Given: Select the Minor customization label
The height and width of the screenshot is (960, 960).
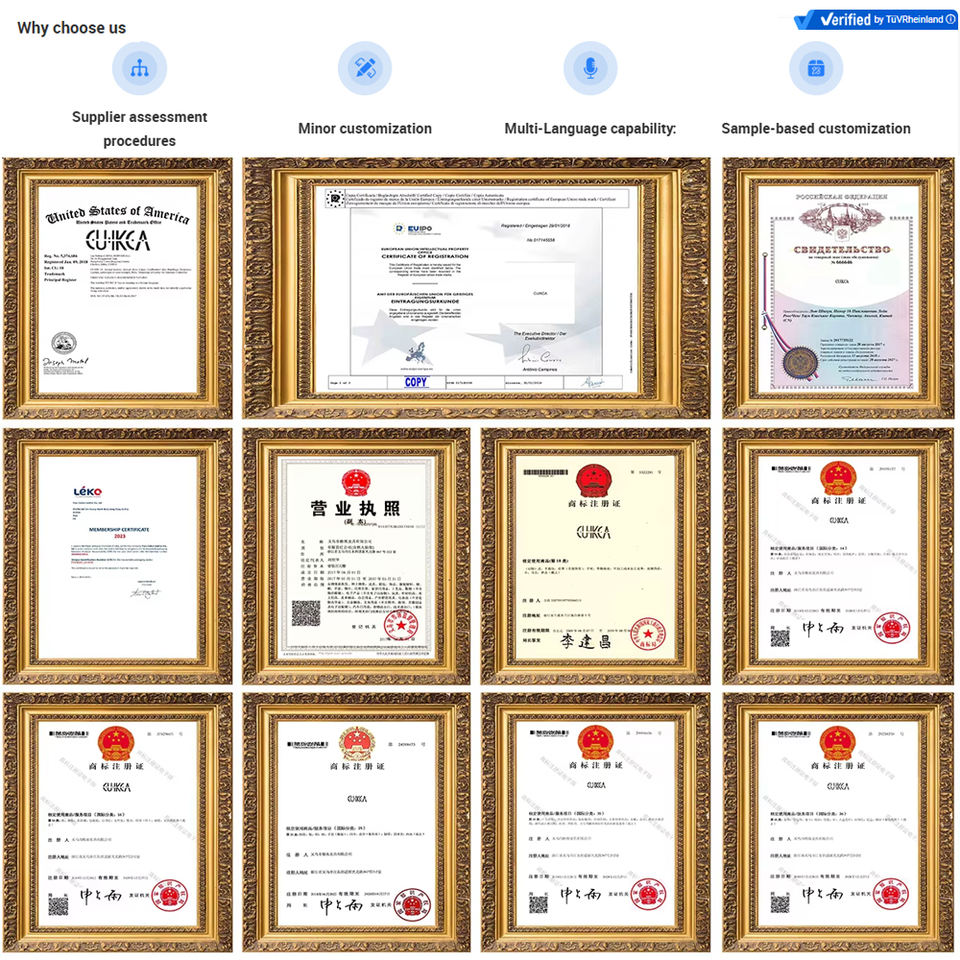Looking at the screenshot, I should click(365, 129).
